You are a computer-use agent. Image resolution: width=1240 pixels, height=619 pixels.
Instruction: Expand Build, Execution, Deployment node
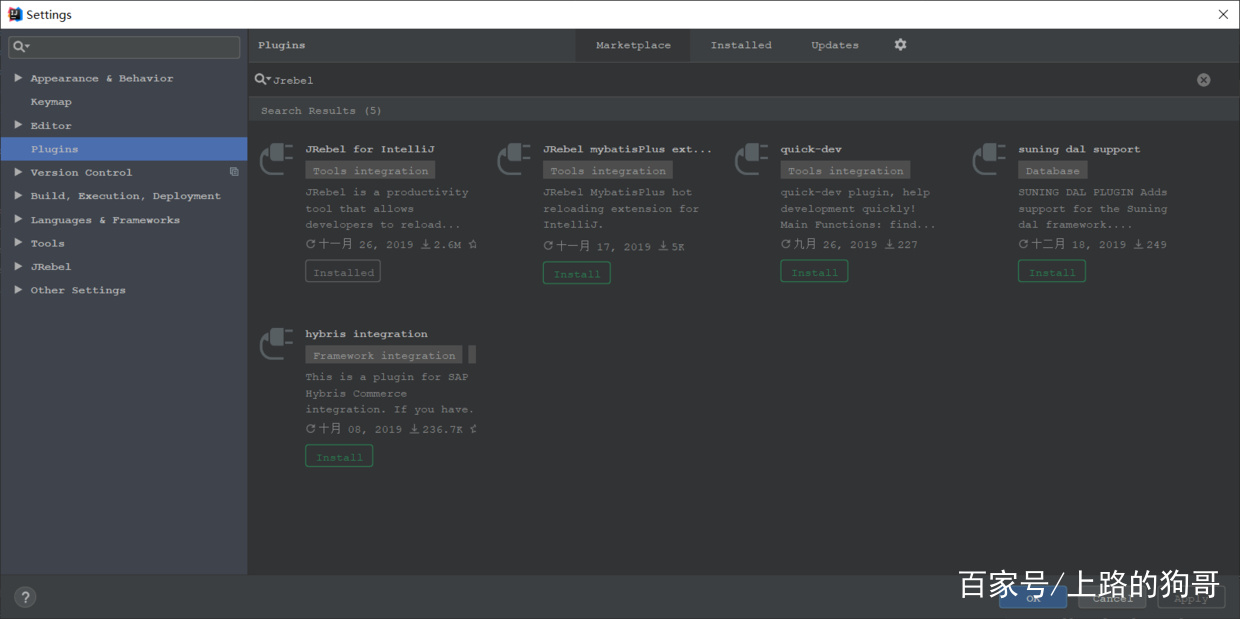pyautogui.click(x=18, y=196)
